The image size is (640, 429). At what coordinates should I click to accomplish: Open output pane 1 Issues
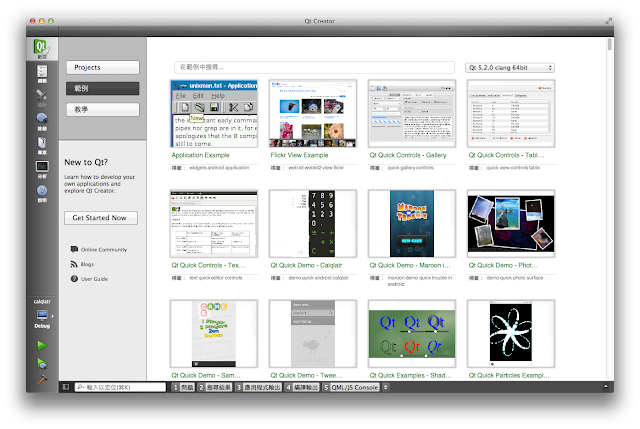tap(183, 387)
